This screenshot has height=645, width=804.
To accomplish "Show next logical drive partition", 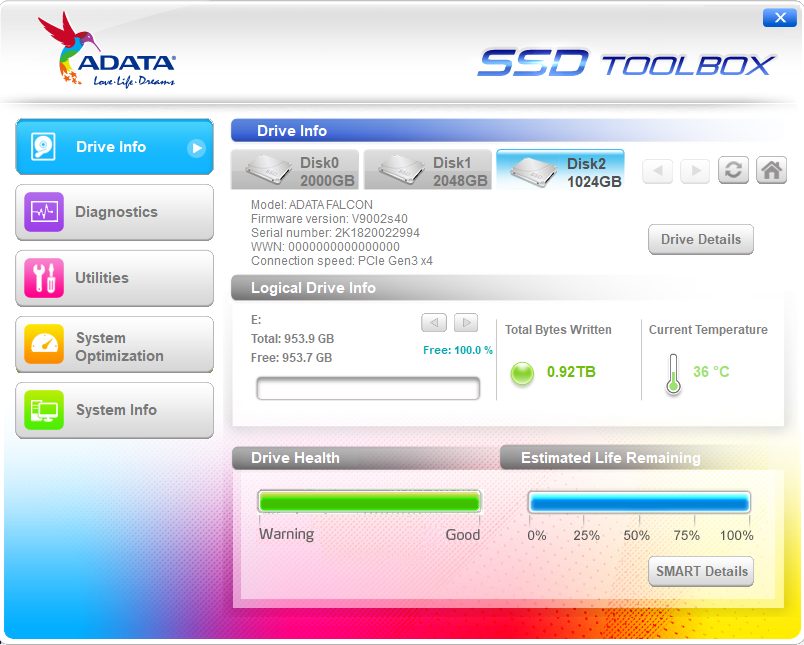I will click(465, 322).
